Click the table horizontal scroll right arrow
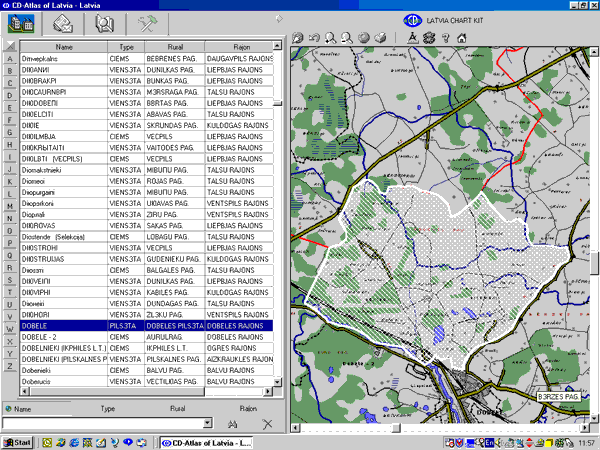The width and height of the screenshot is (600, 450). pos(268,391)
